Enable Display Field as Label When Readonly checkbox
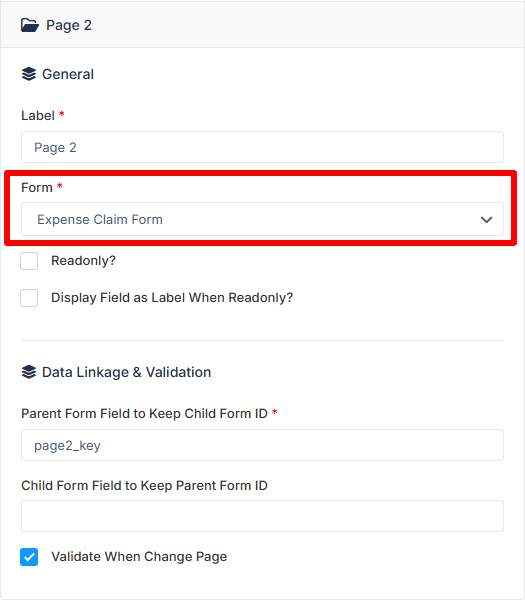 pyautogui.click(x=29, y=298)
